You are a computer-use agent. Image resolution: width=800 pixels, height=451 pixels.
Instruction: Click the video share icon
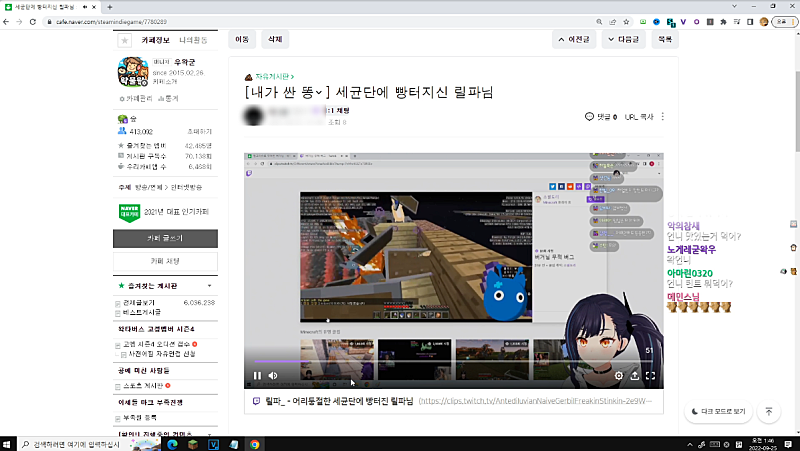[635, 376]
